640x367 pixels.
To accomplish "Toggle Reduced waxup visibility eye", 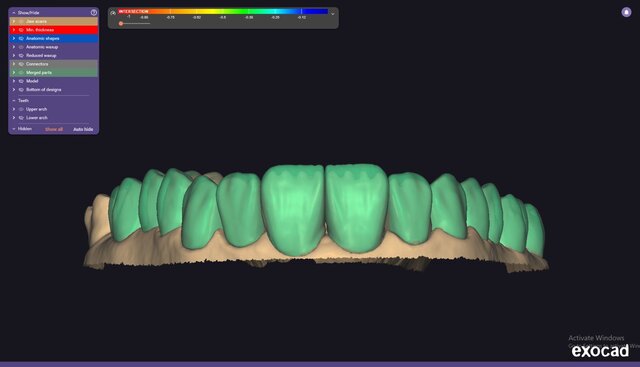I will (21, 56).
